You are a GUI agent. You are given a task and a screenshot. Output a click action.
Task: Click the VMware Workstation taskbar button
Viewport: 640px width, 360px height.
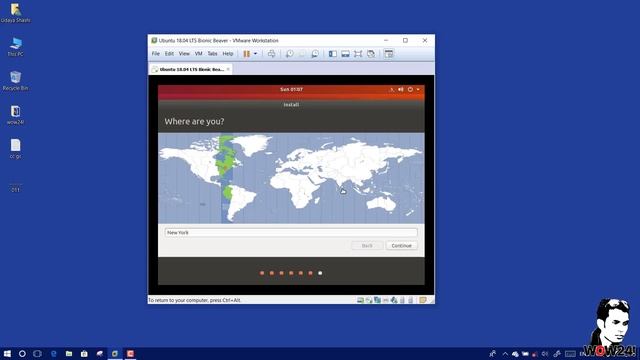115,353
